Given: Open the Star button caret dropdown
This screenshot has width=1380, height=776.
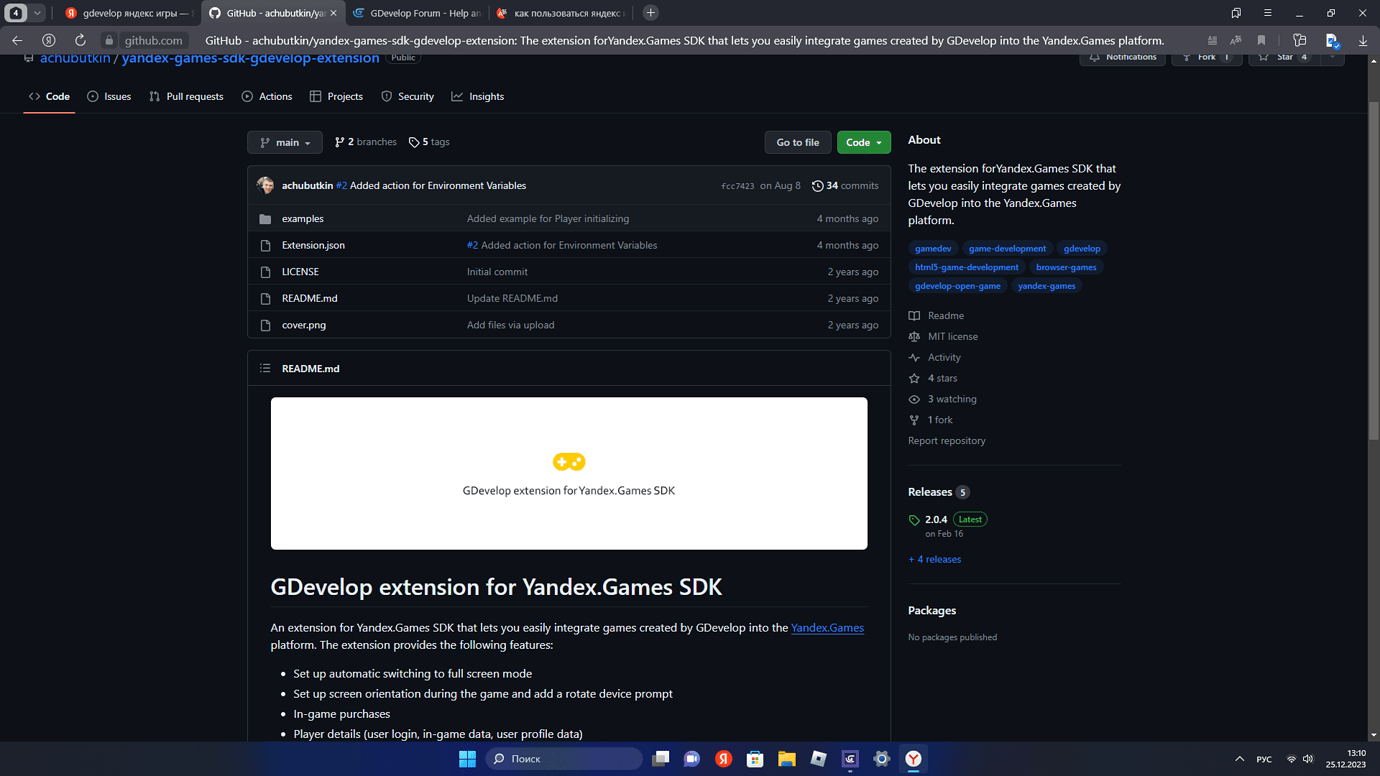Looking at the screenshot, I should pos(1331,57).
